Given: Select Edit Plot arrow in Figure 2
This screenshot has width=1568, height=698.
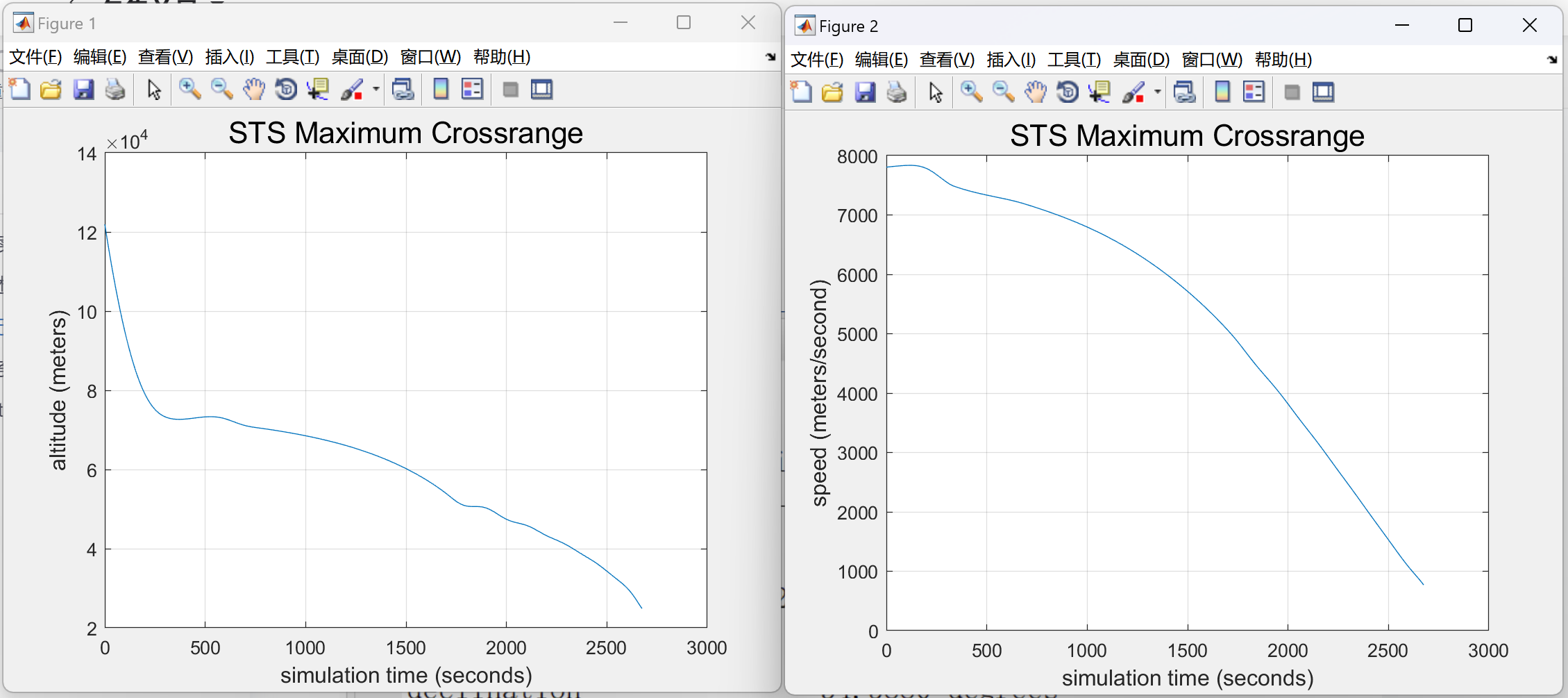Looking at the screenshot, I should [x=936, y=92].
